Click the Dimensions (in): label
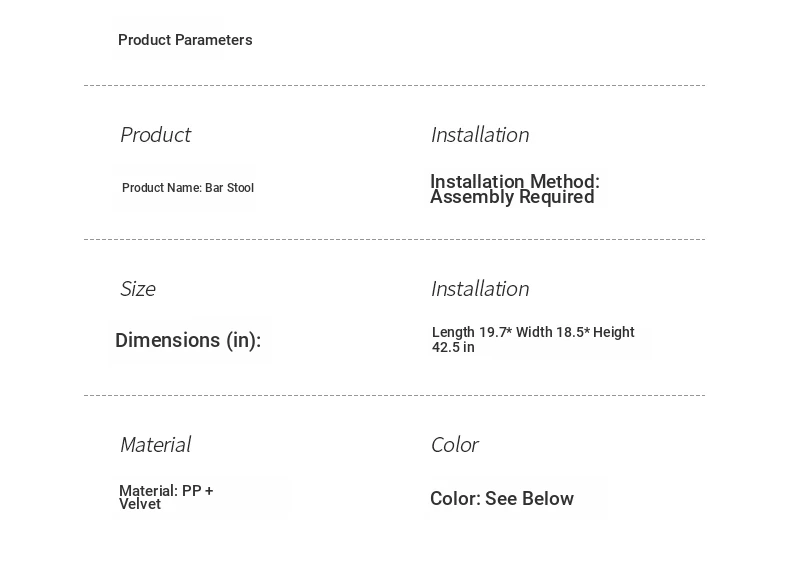 (x=188, y=340)
